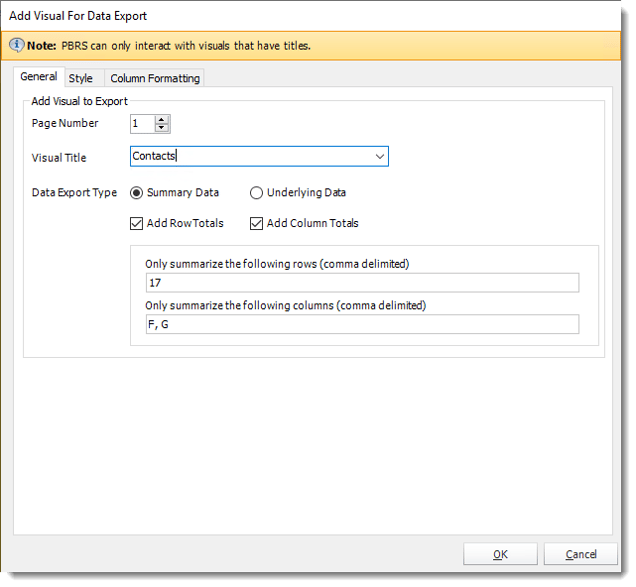Switch to the General tab
Image resolution: width=636 pixels, height=587 pixels.
click(x=39, y=77)
